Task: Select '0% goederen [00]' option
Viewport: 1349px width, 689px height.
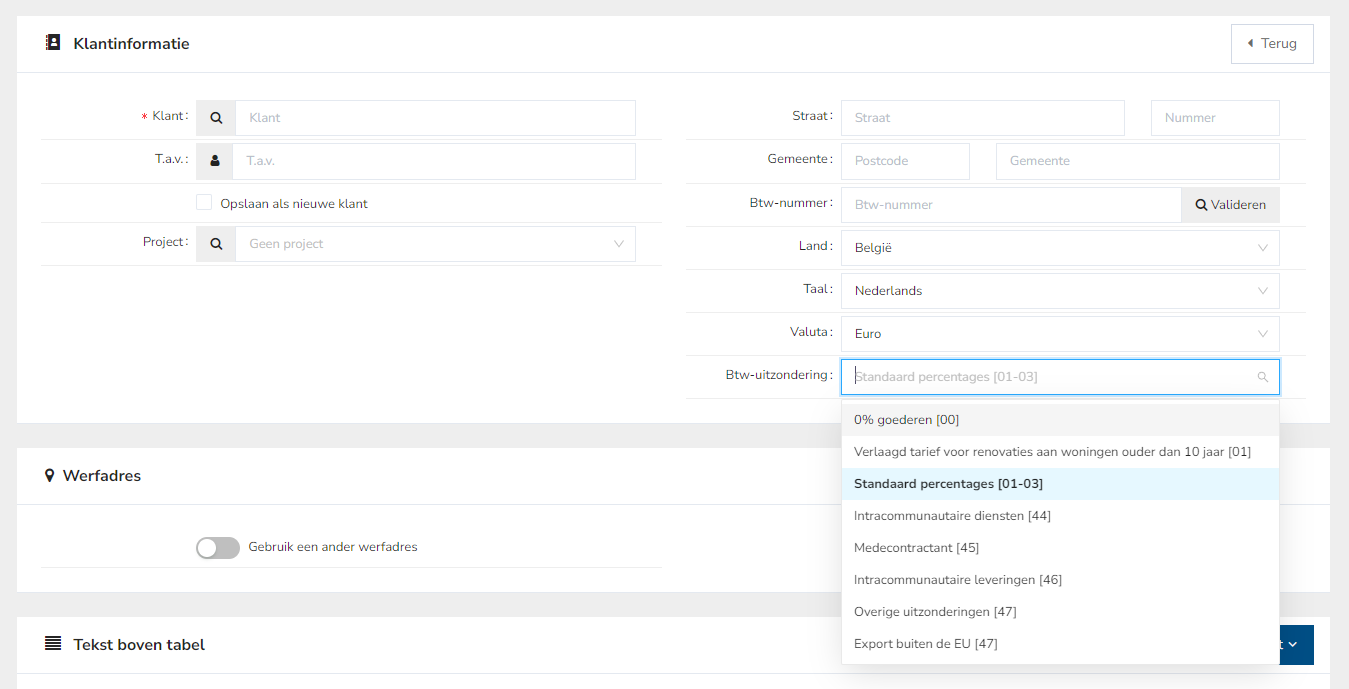Action: 906,420
